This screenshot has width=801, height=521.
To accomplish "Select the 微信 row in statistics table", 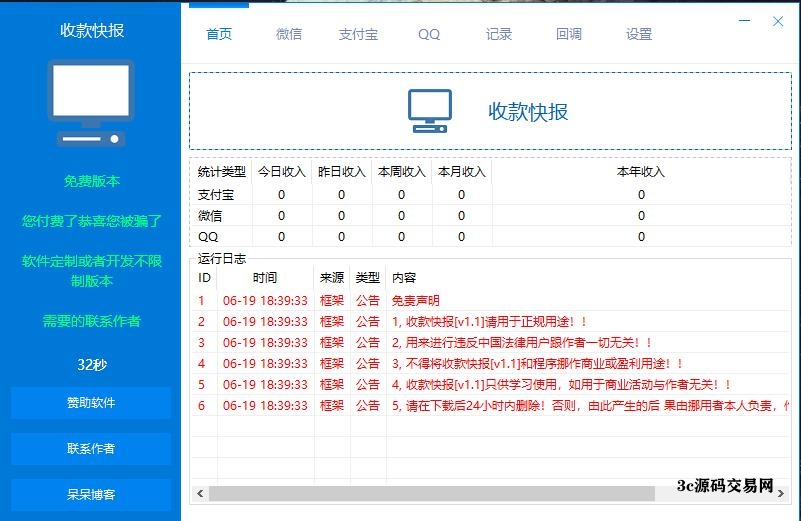I will [x=491, y=216].
